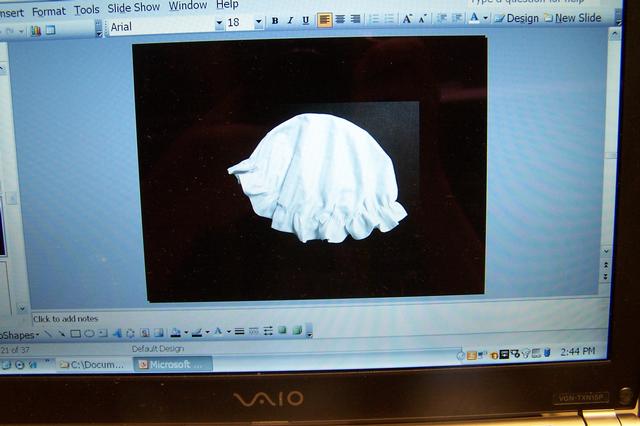
Task: Toggle numbered list formatting
Action: pyautogui.click(x=374, y=19)
